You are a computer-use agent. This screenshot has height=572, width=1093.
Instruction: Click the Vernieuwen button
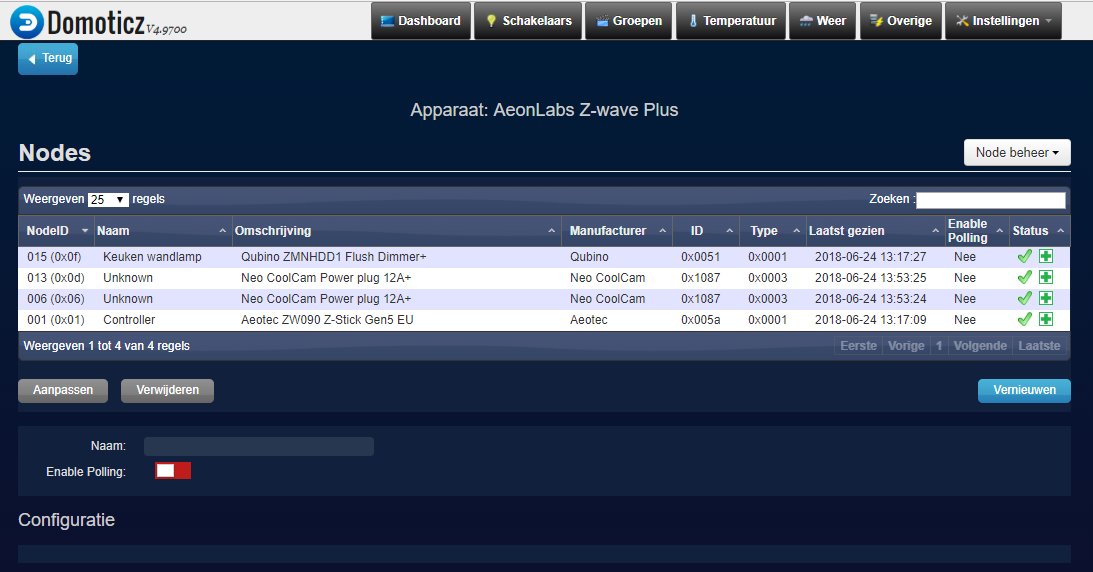pyautogui.click(x=1024, y=390)
